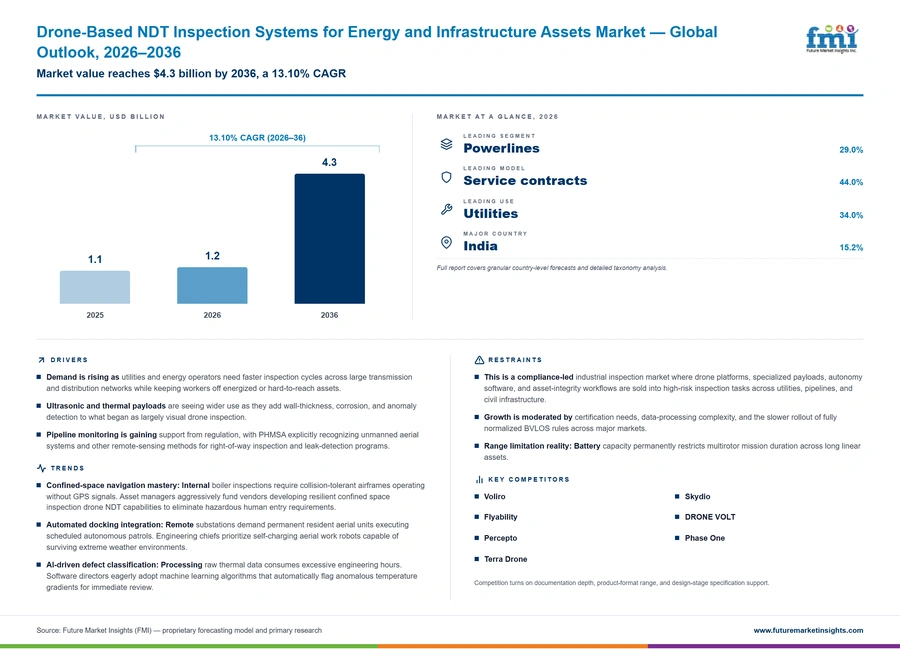This screenshot has width=900, height=649.
Task: Click the '2026' axis label under chart
Action: click(x=212, y=315)
